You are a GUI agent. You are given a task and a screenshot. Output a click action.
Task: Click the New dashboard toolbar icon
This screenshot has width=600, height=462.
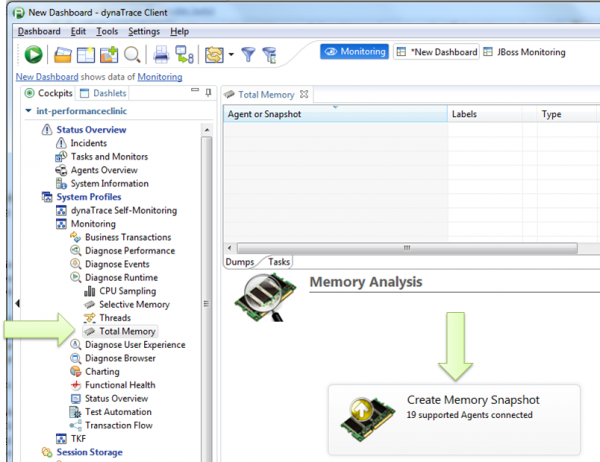tap(86, 54)
